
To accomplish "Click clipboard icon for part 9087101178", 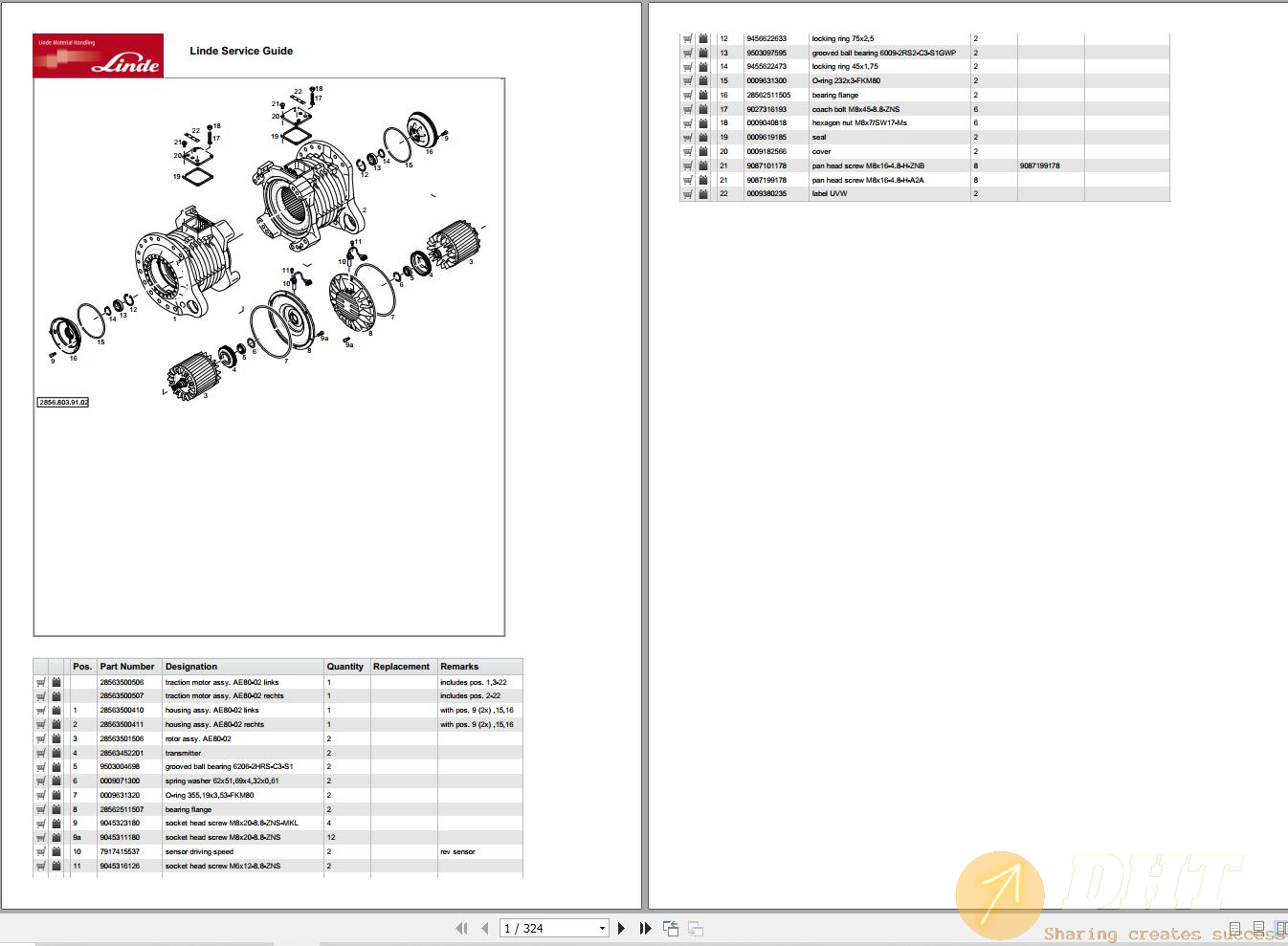I will point(703,165).
